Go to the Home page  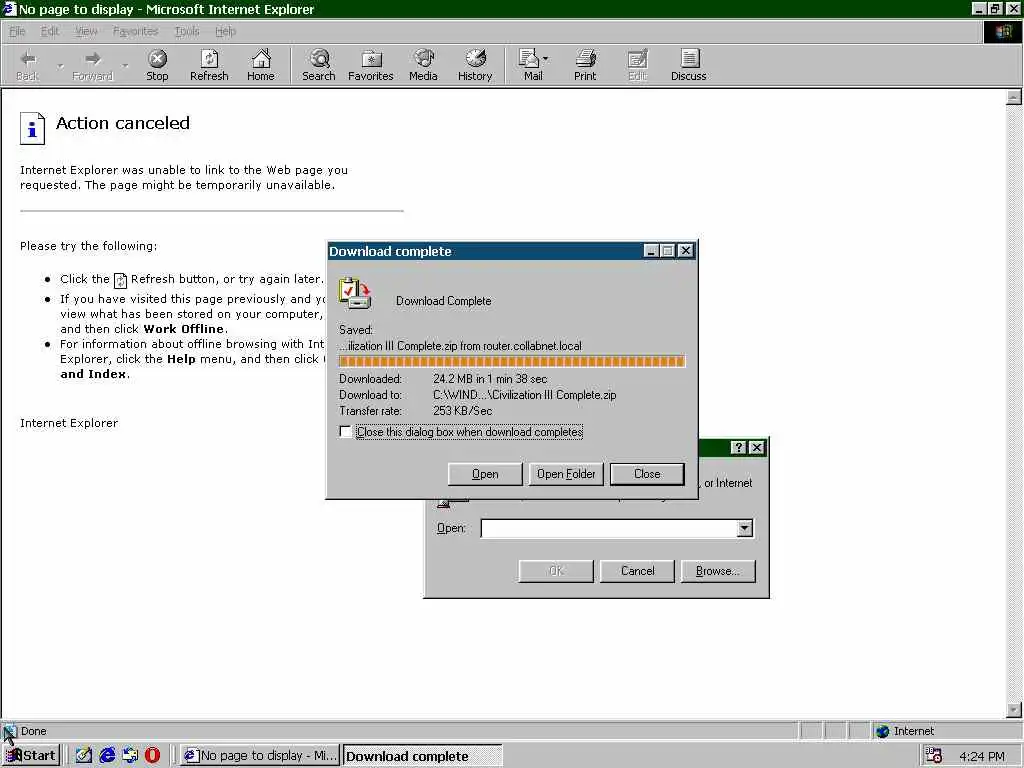261,65
